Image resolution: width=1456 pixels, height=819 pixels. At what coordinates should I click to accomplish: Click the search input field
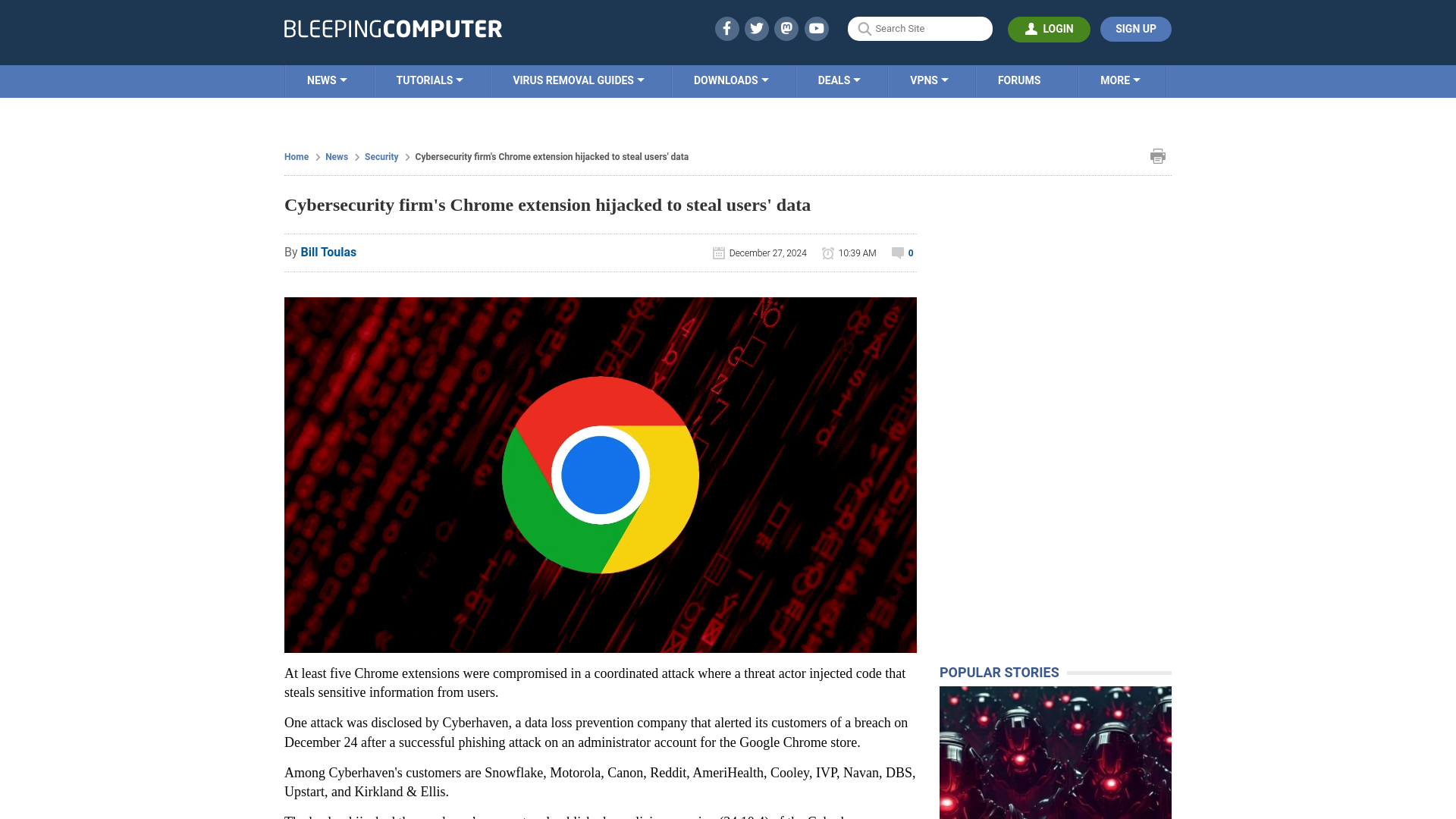[919, 28]
